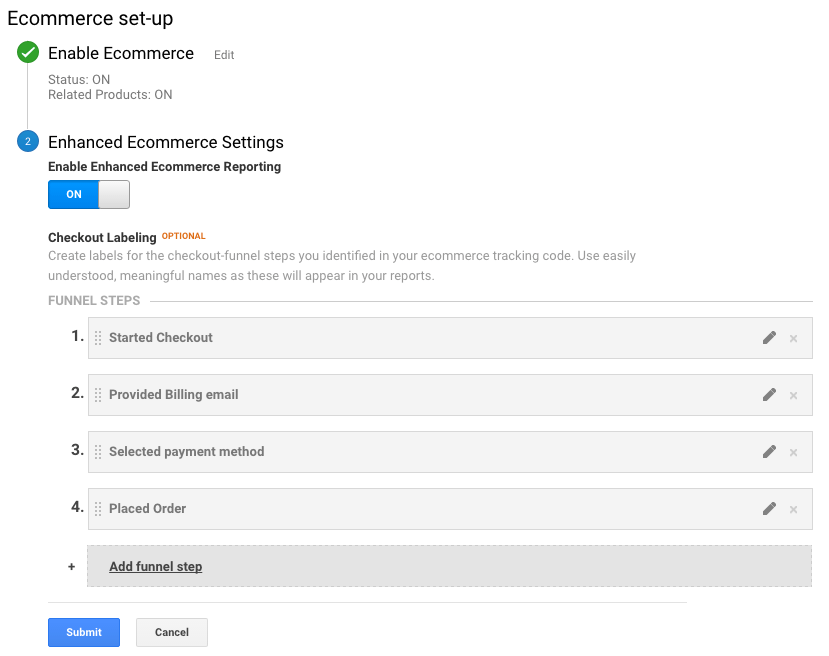Open the Add funnel step link
Image resolution: width=829 pixels, height=656 pixels.
(155, 566)
